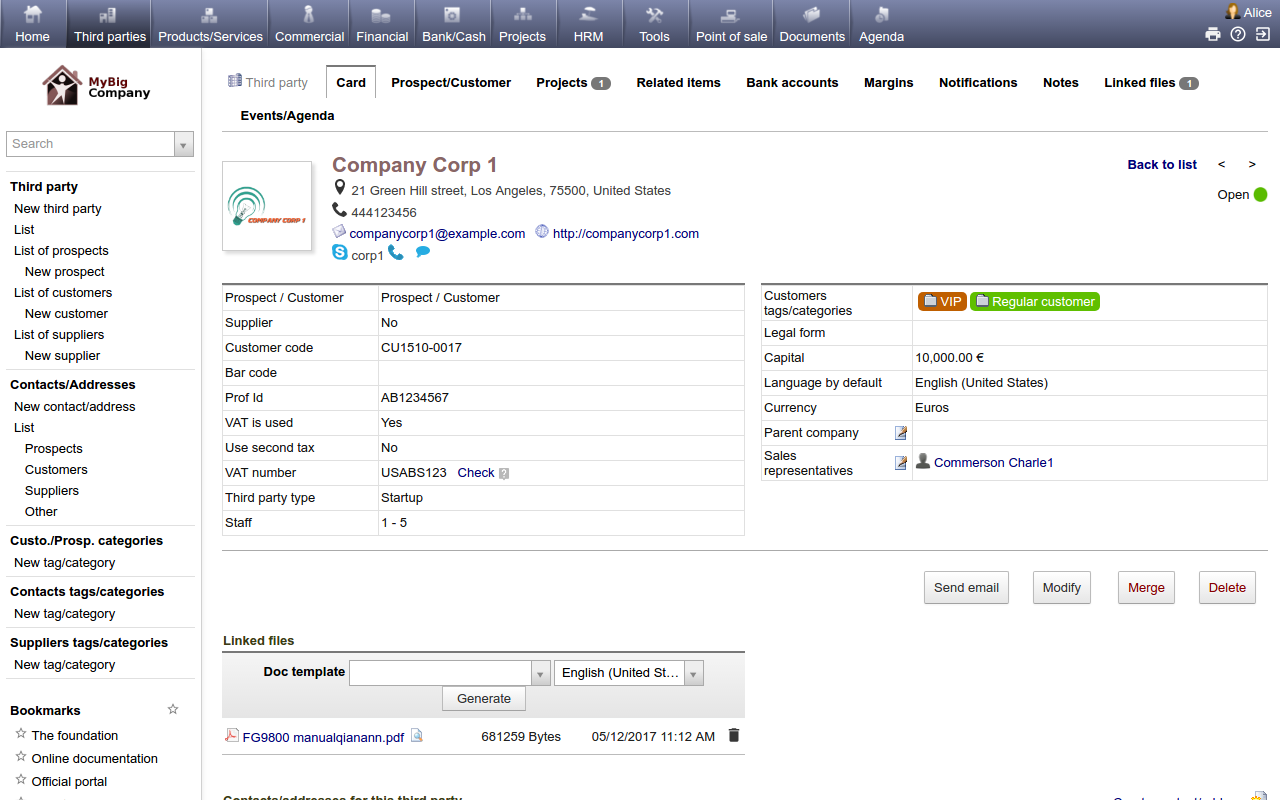This screenshot has height=800, width=1280.
Task: Switch to the Prospect/Customer tab
Action: [451, 83]
